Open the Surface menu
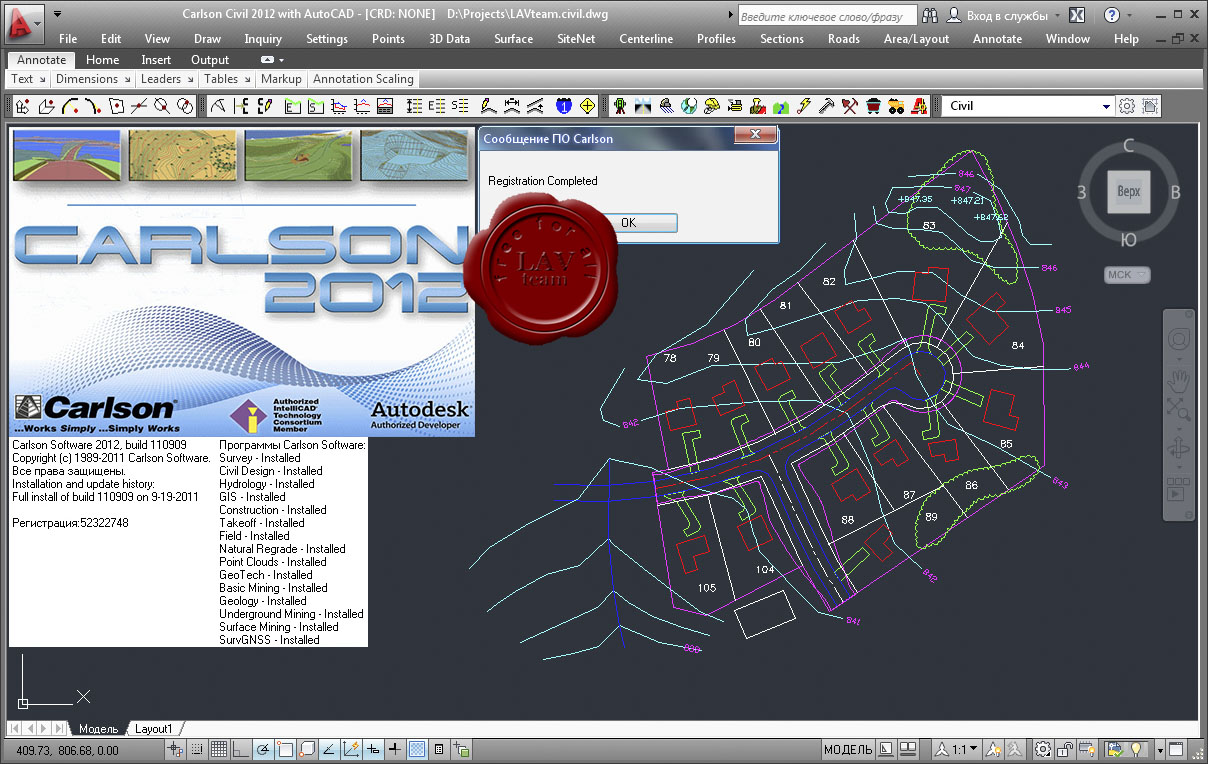This screenshot has height=764, width=1208. click(x=514, y=39)
